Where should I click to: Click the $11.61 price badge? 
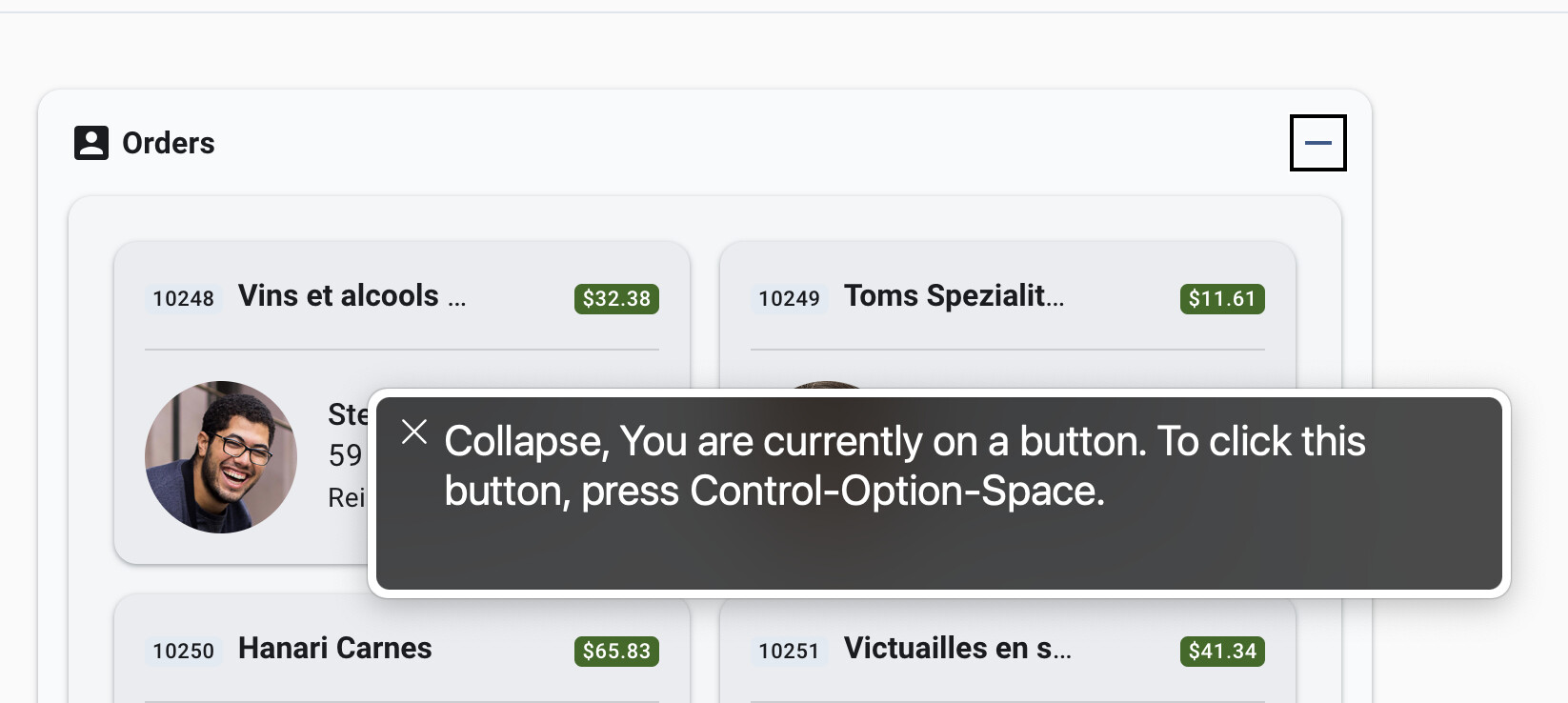1222,298
